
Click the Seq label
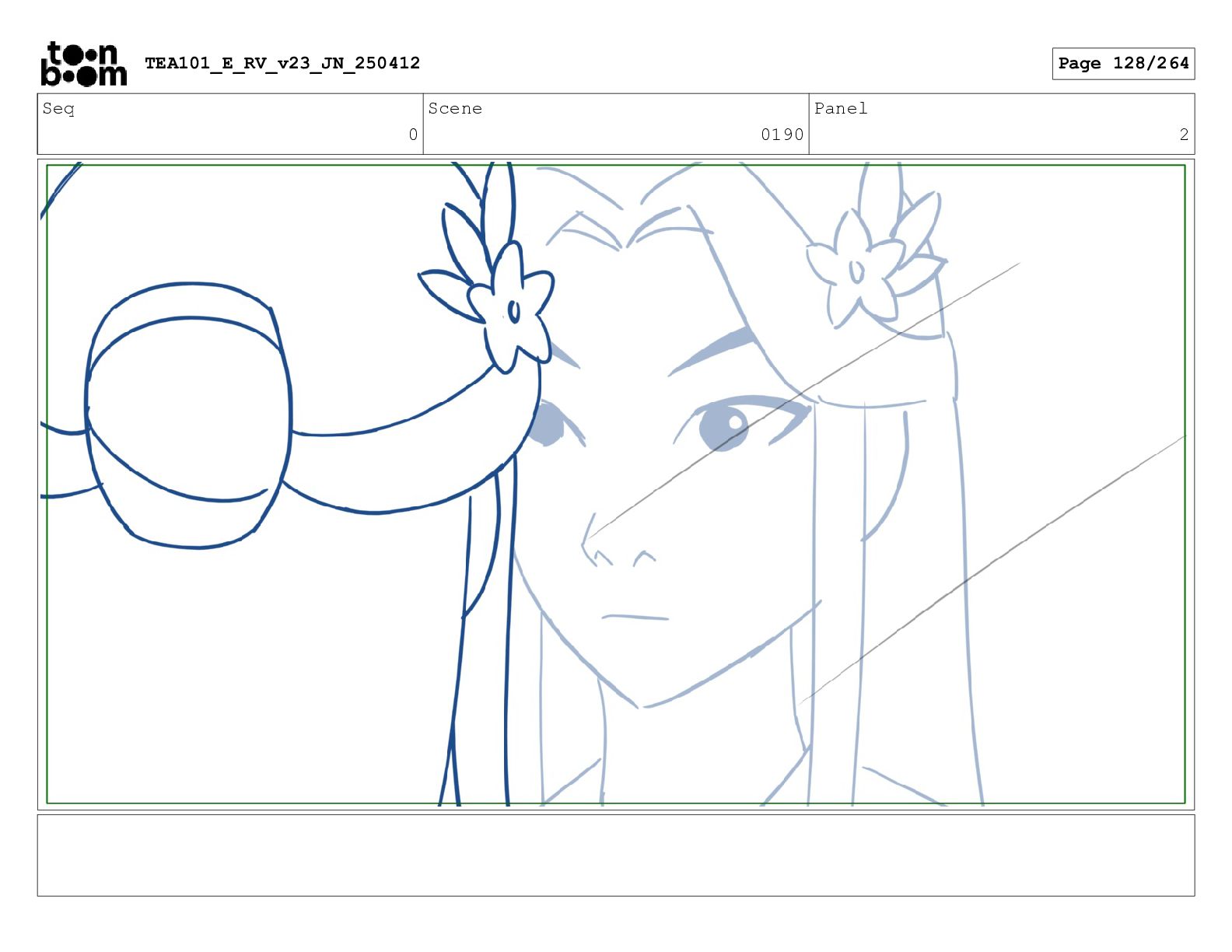[58, 109]
